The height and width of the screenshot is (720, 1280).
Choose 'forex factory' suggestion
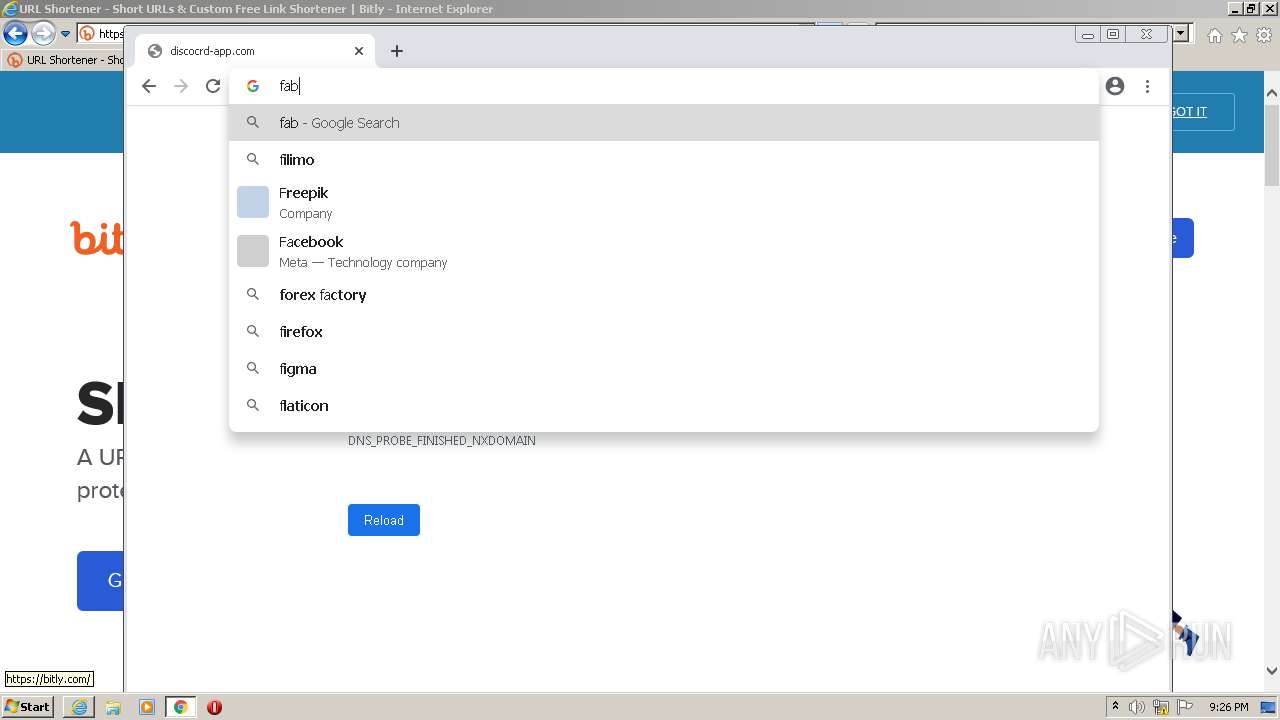tap(664, 295)
